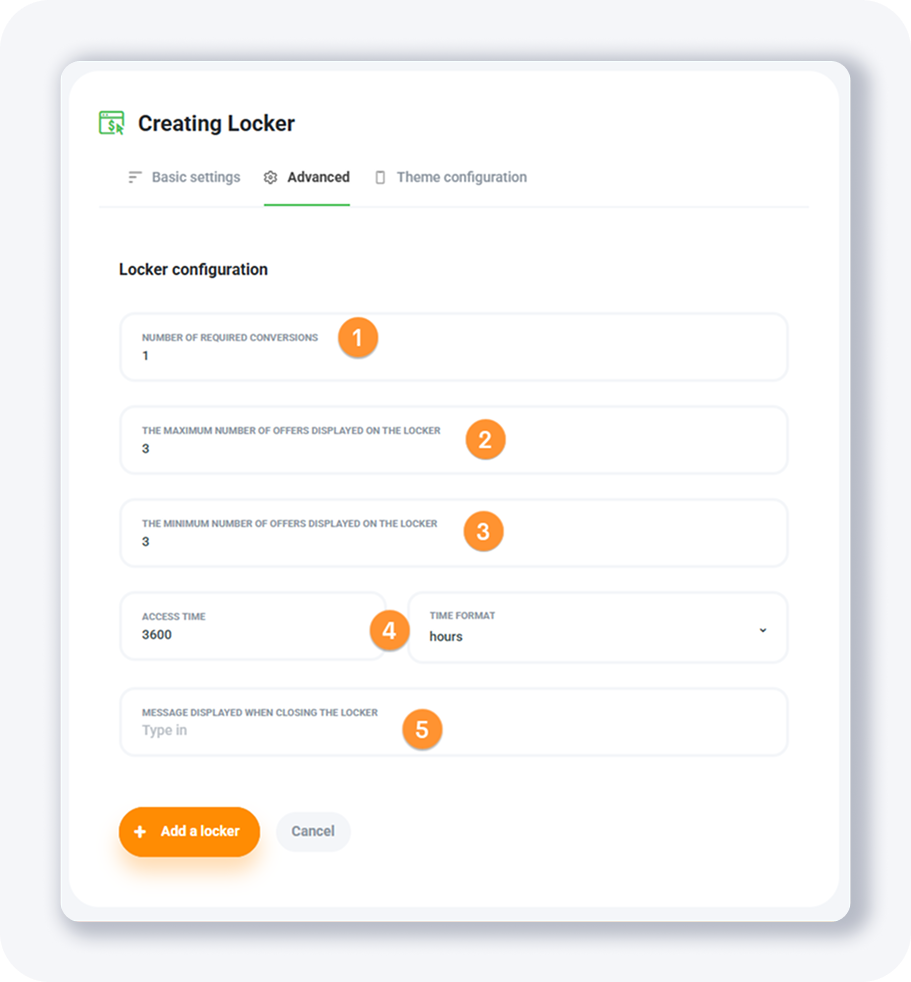This screenshot has height=982, width=911.
Task: Click the orange number 3 badge
Action: (483, 532)
